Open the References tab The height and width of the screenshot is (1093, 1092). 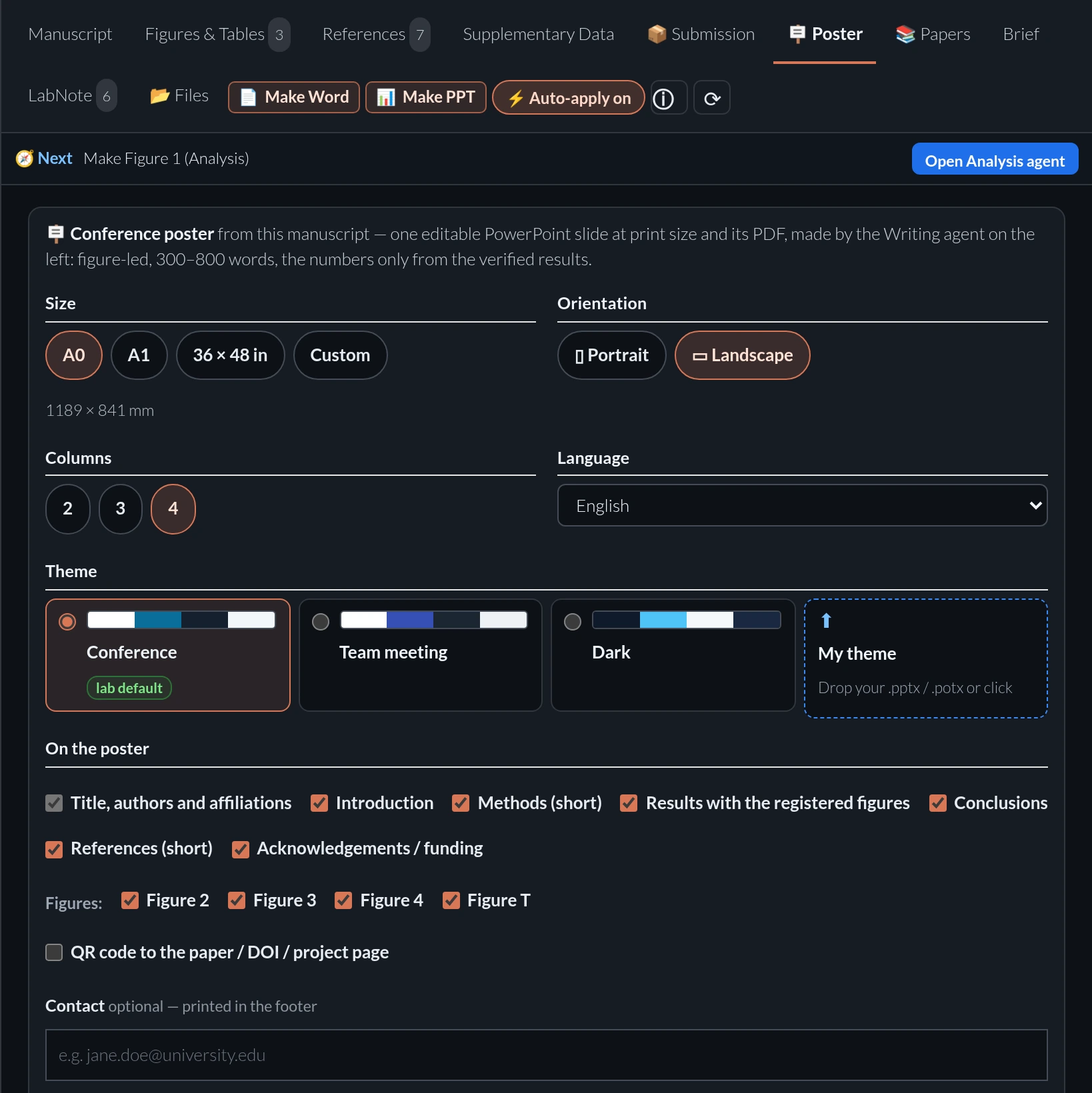(x=376, y=34)
